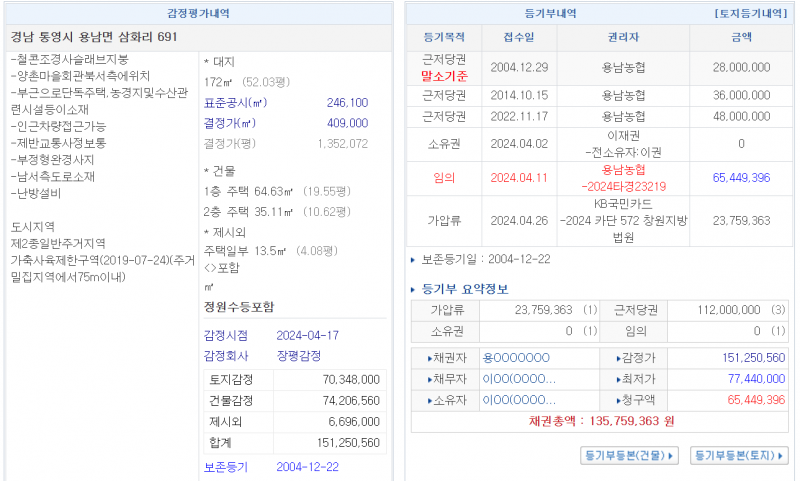Click the -남서측도로소재 description line

[53, 176]
